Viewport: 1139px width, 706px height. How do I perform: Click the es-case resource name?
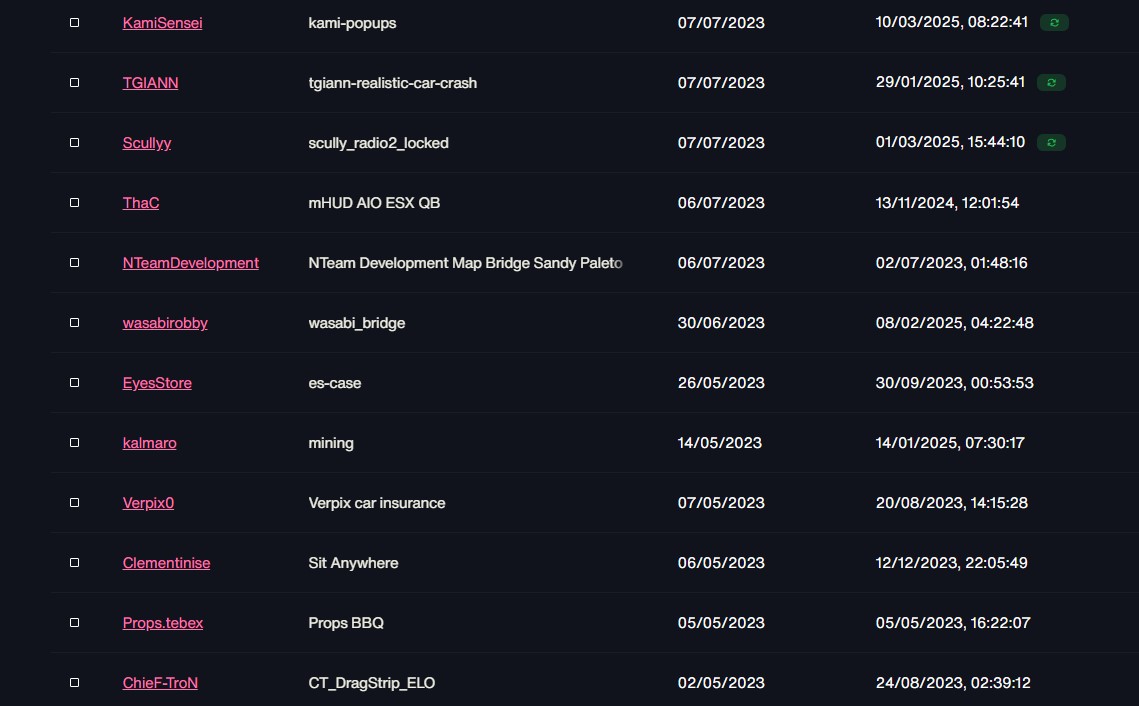(335, 383)
